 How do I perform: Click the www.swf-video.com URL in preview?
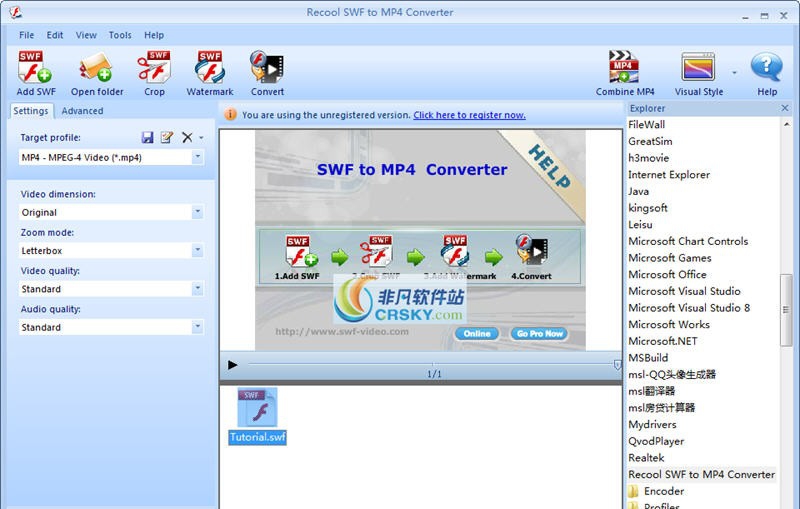point(342,332)
